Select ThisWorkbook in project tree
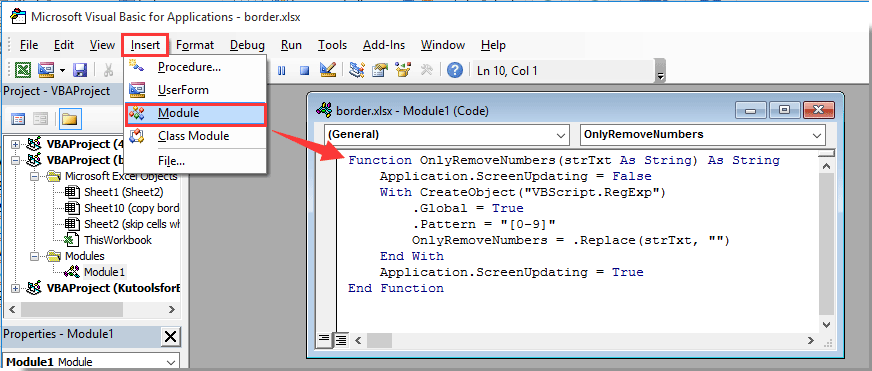This screenshot has width=872, height=371. pyautogui.click(x=118, y=240)
